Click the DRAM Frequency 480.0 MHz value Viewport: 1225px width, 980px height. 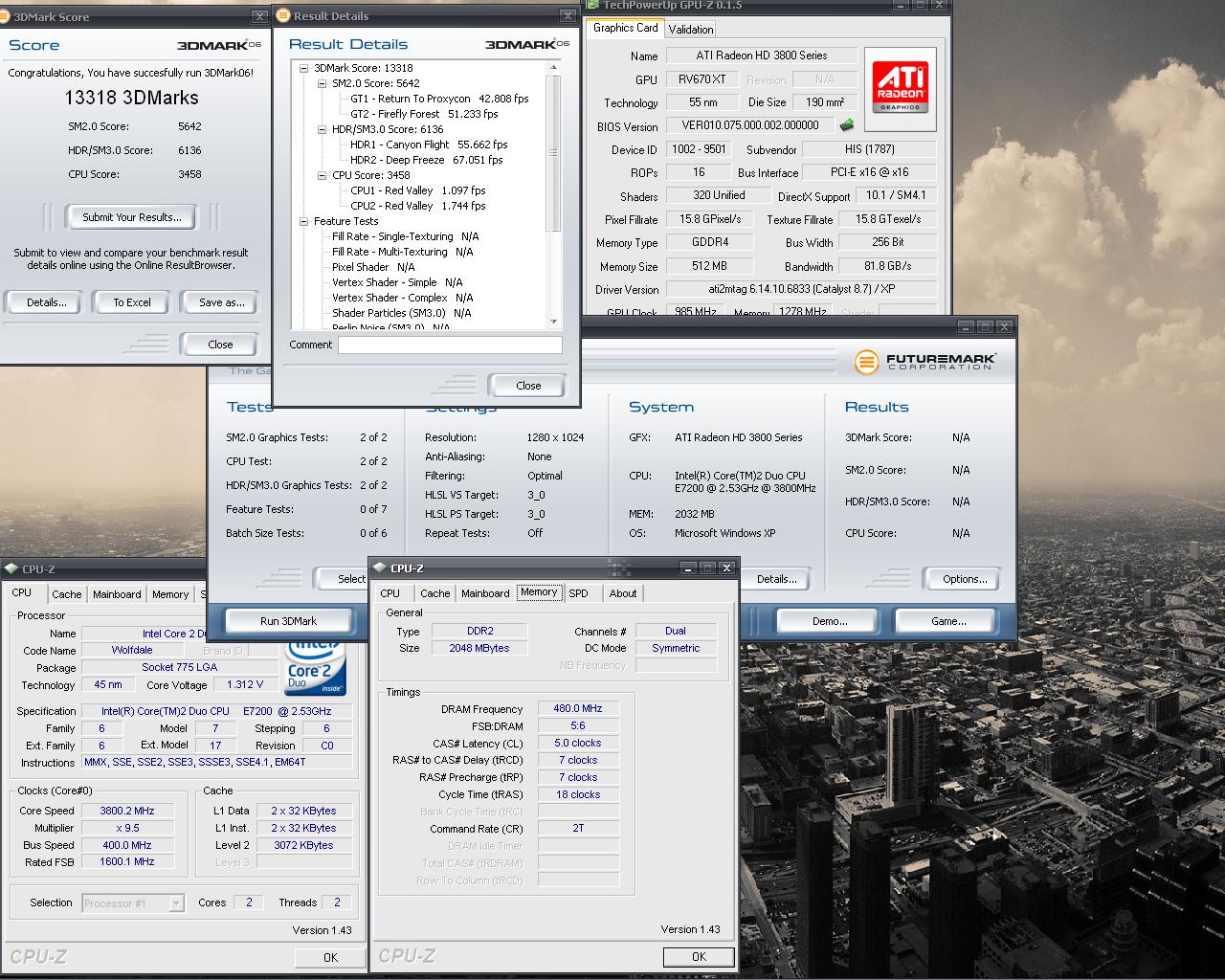coord(578,708)
